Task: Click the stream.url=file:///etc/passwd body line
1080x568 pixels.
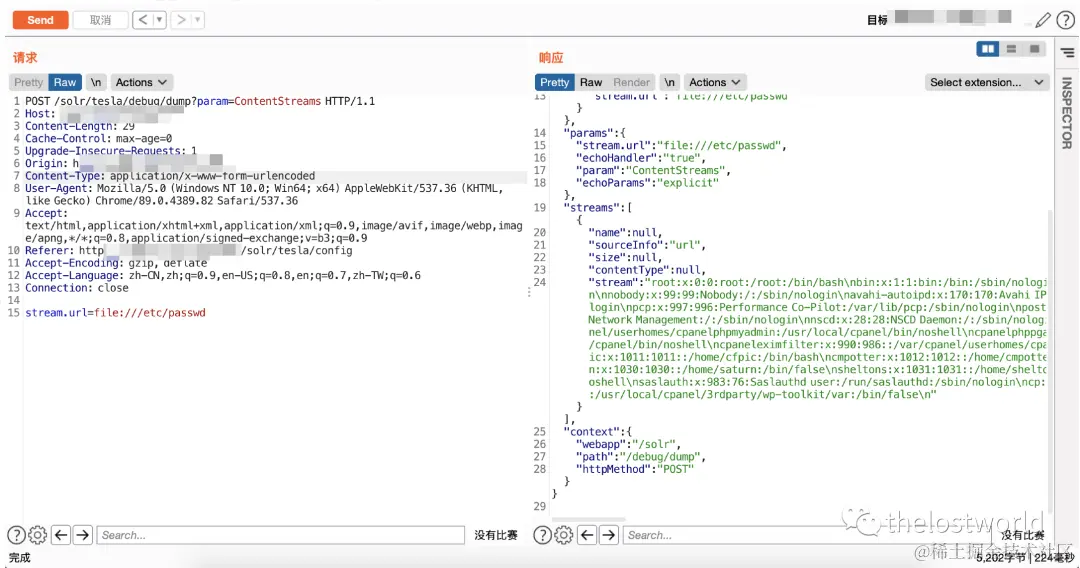Action: (116, 313)
